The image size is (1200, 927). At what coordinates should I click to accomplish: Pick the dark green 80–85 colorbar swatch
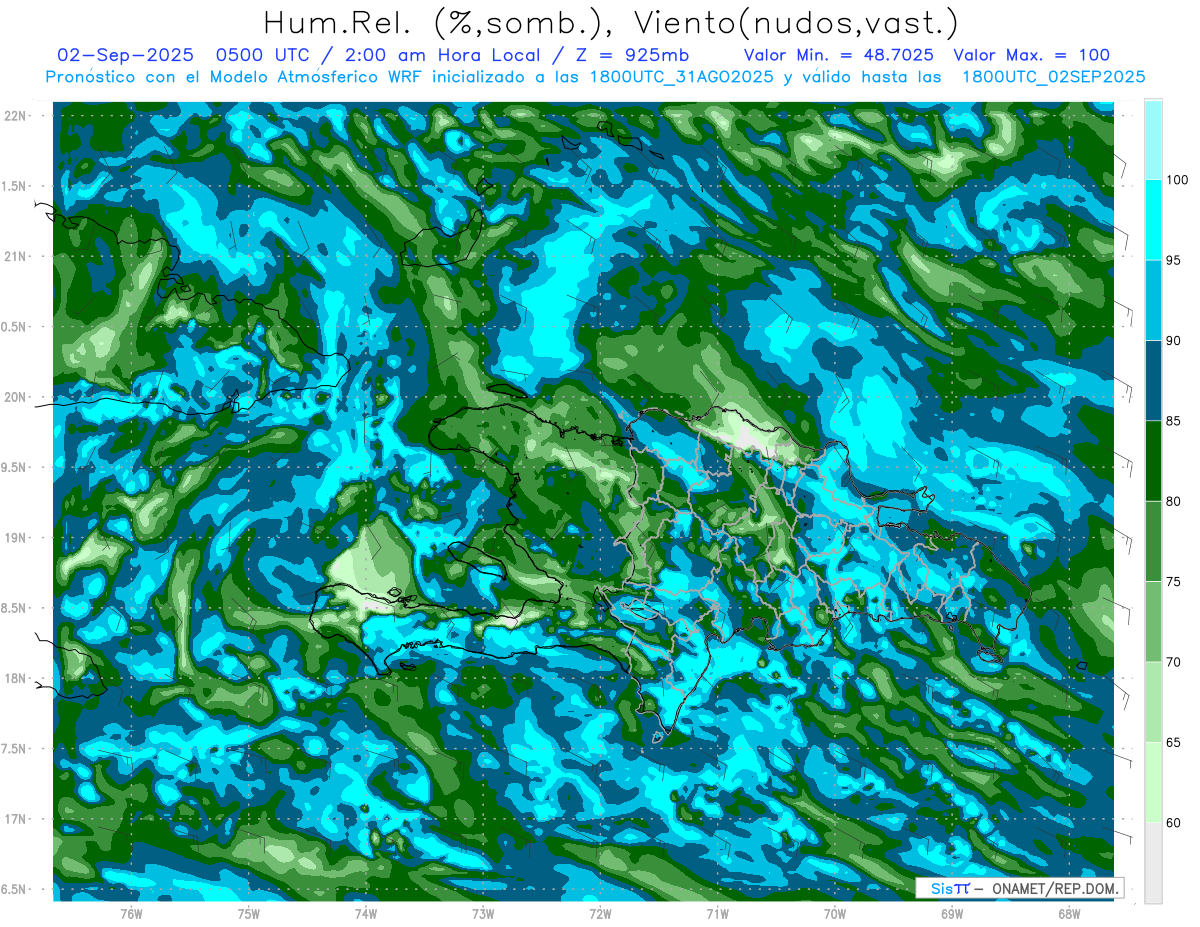(1153, 461)
